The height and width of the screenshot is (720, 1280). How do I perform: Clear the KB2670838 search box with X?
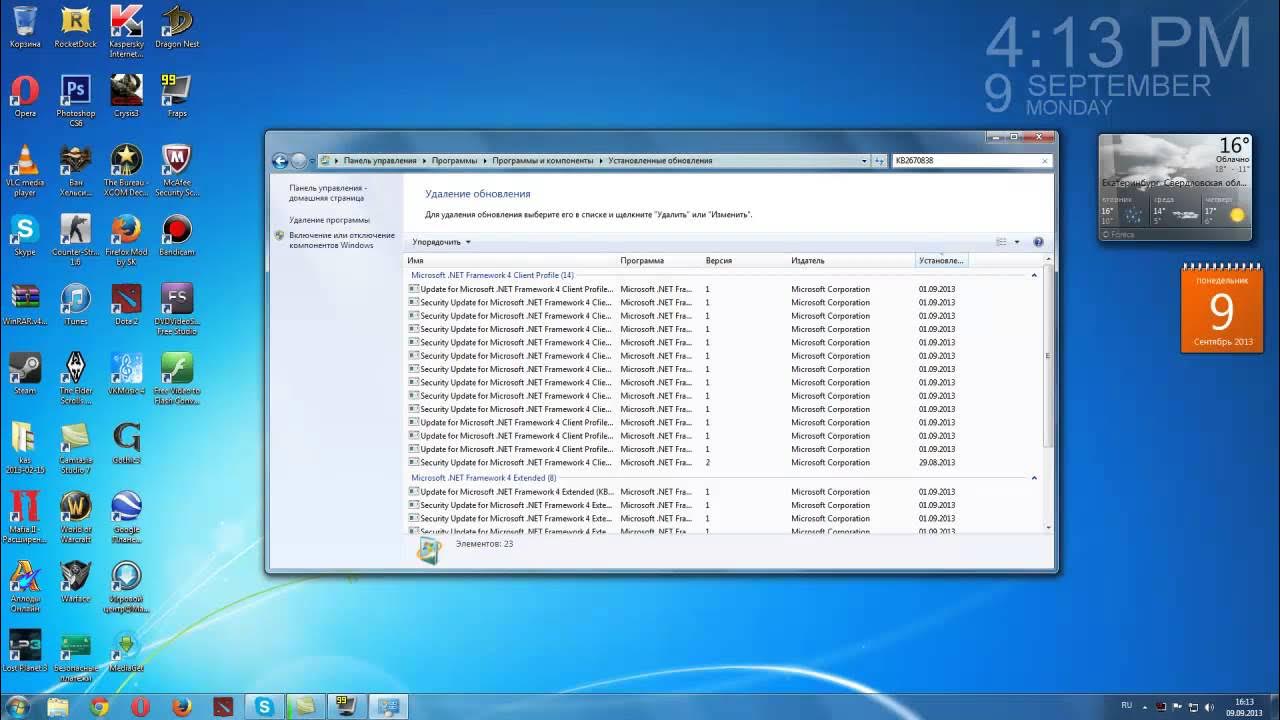(1045, 160)
